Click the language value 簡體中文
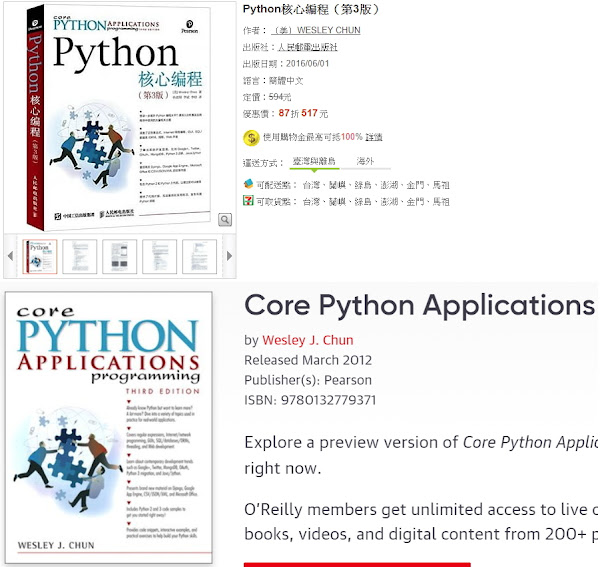 click(x=286, y=81)
